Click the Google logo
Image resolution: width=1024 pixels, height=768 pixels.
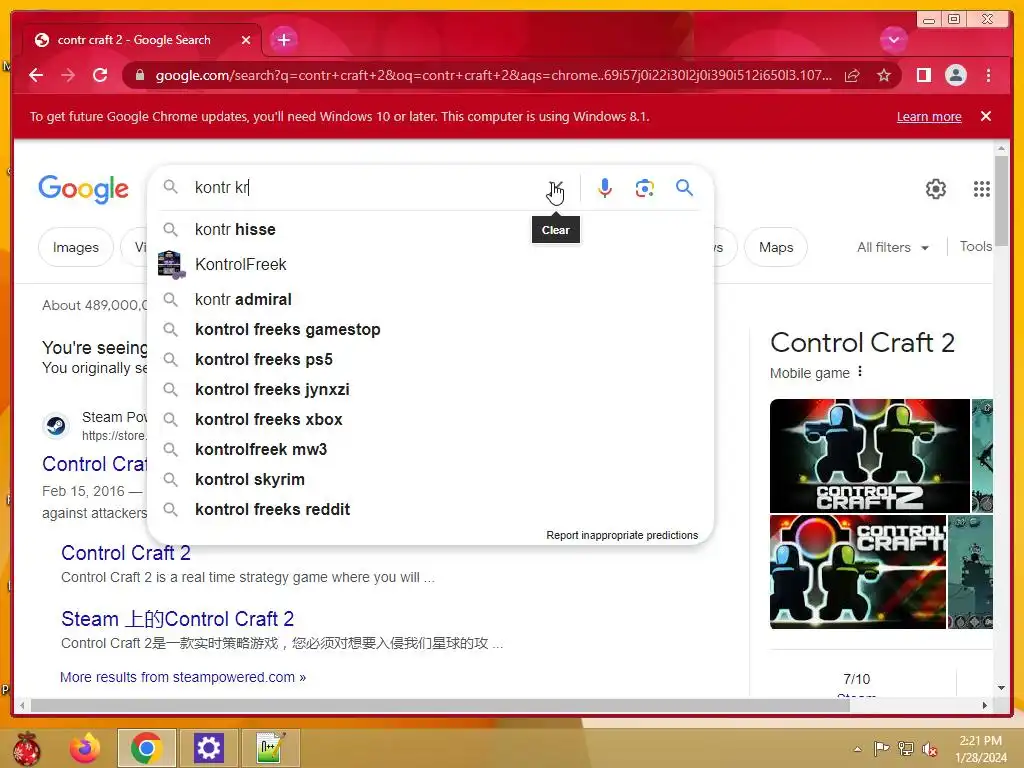coord(84,189)
